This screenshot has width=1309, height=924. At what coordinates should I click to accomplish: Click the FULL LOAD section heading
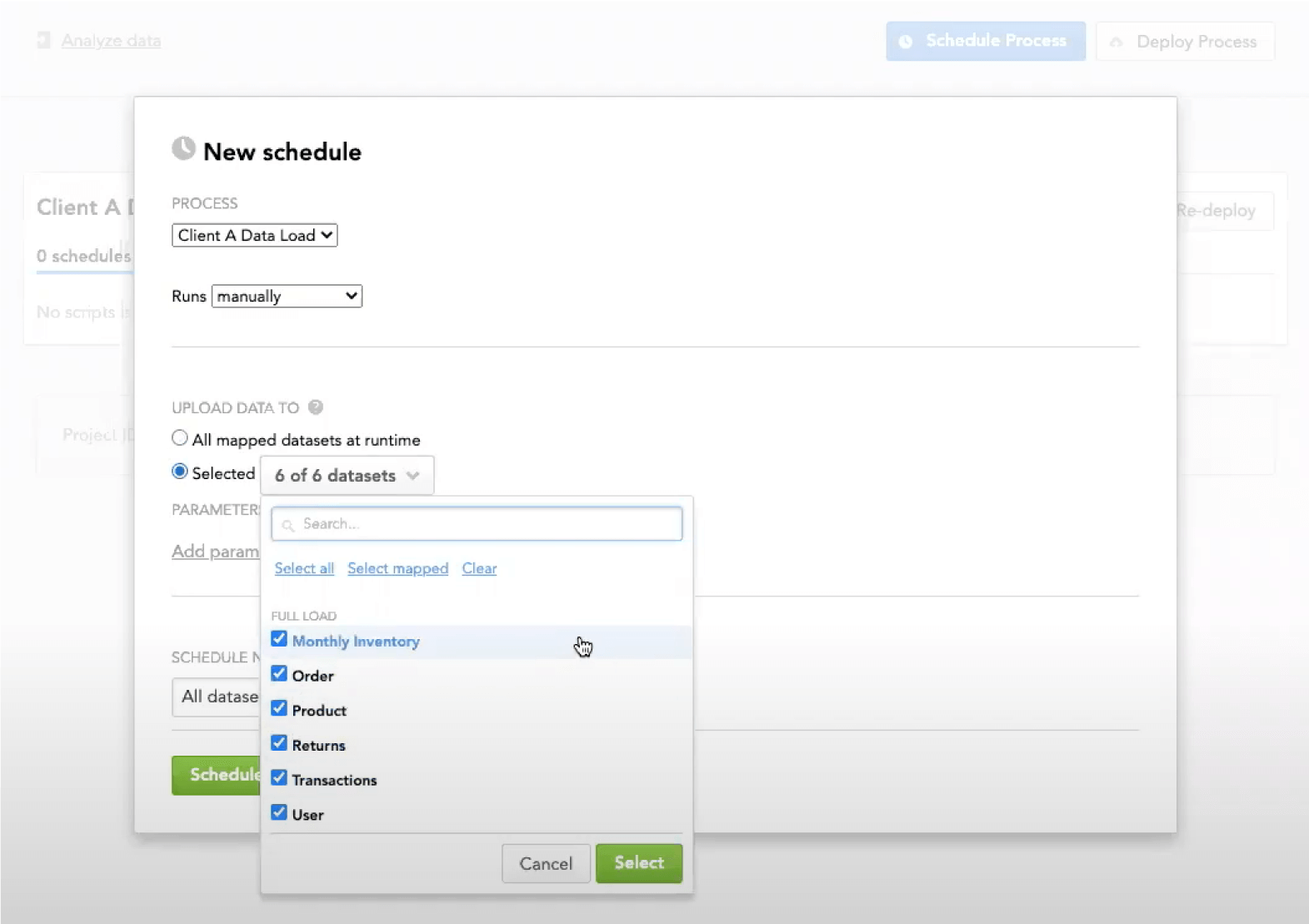(x=304, y=616)
